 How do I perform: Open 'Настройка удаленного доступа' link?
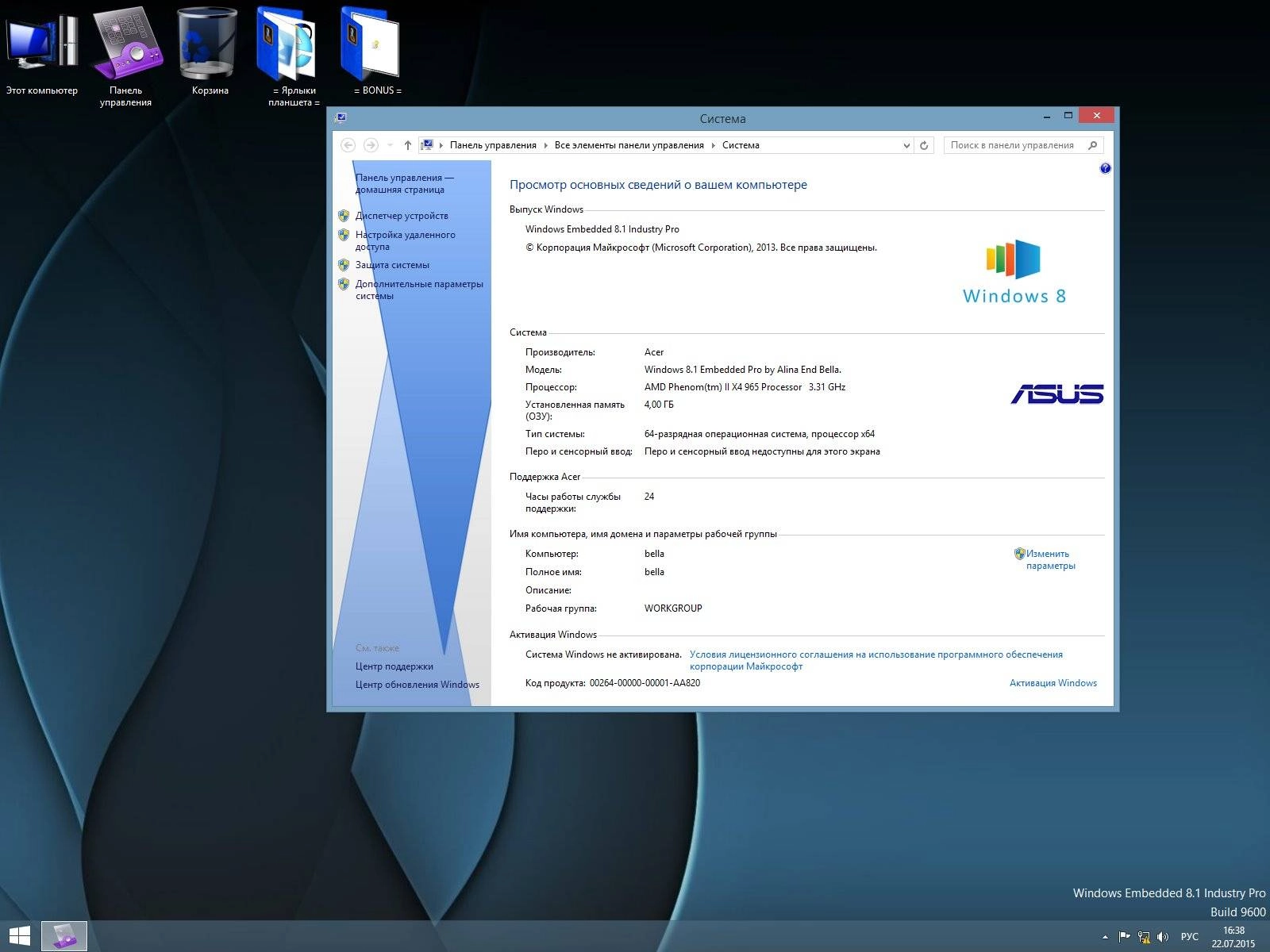point(406,240)
